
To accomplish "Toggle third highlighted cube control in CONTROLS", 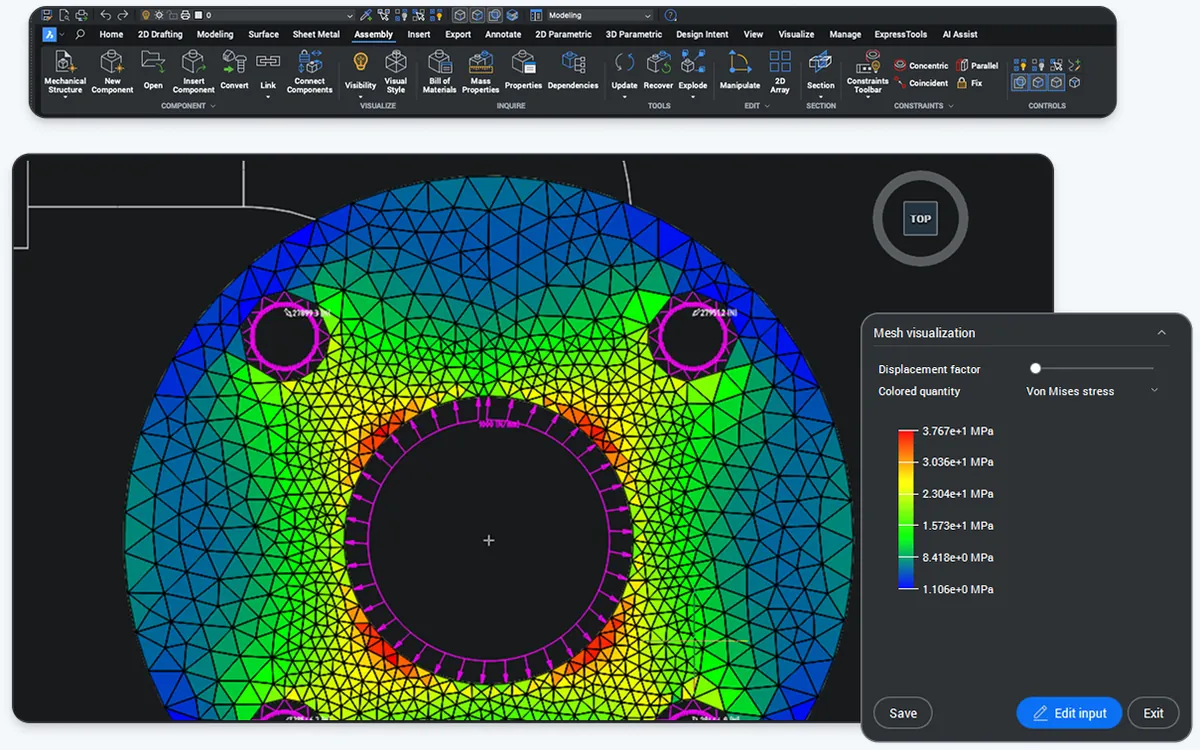I will tap(1056, 83).
